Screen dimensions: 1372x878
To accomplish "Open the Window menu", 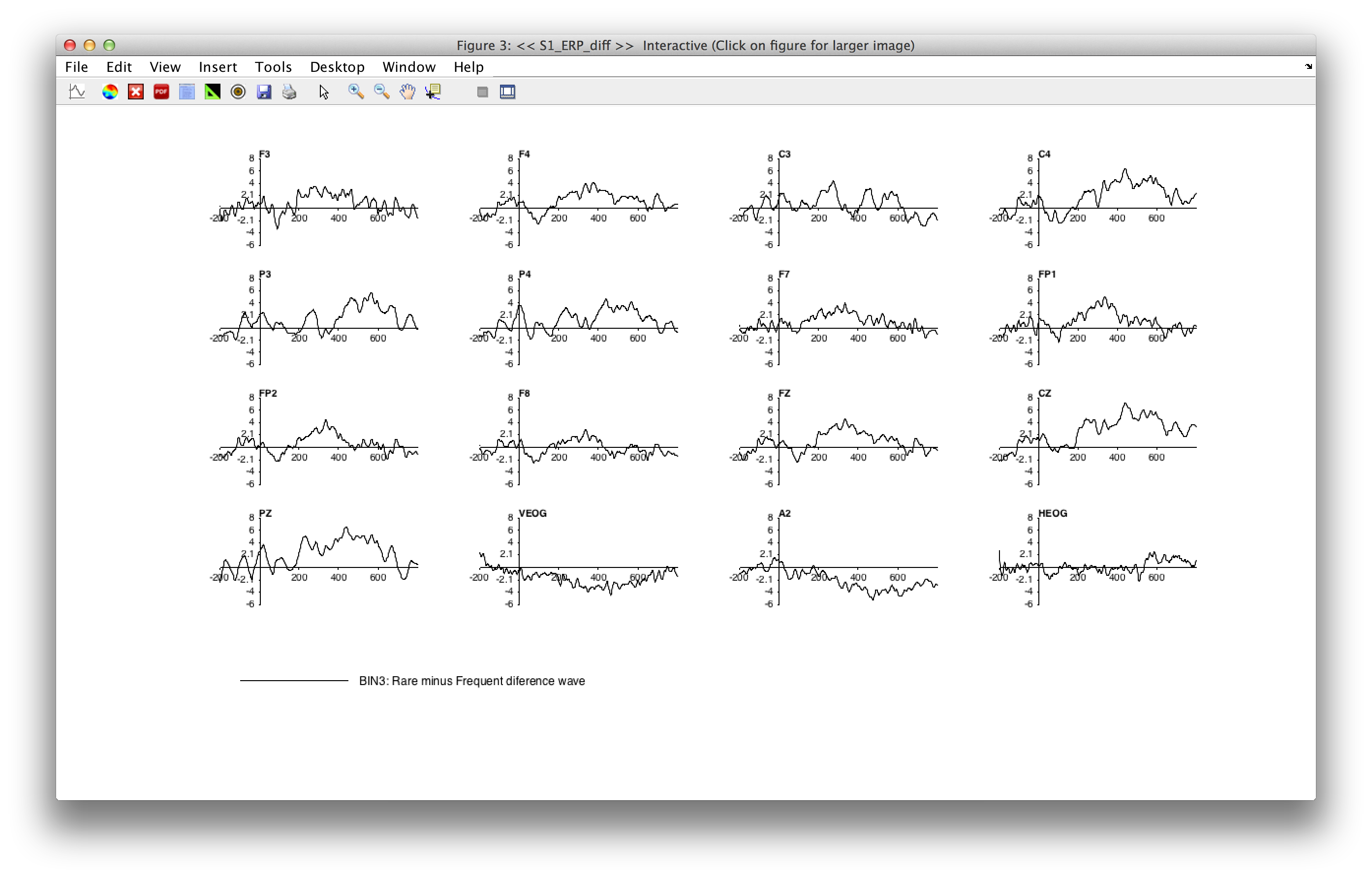I will click(x=409, y=67).
